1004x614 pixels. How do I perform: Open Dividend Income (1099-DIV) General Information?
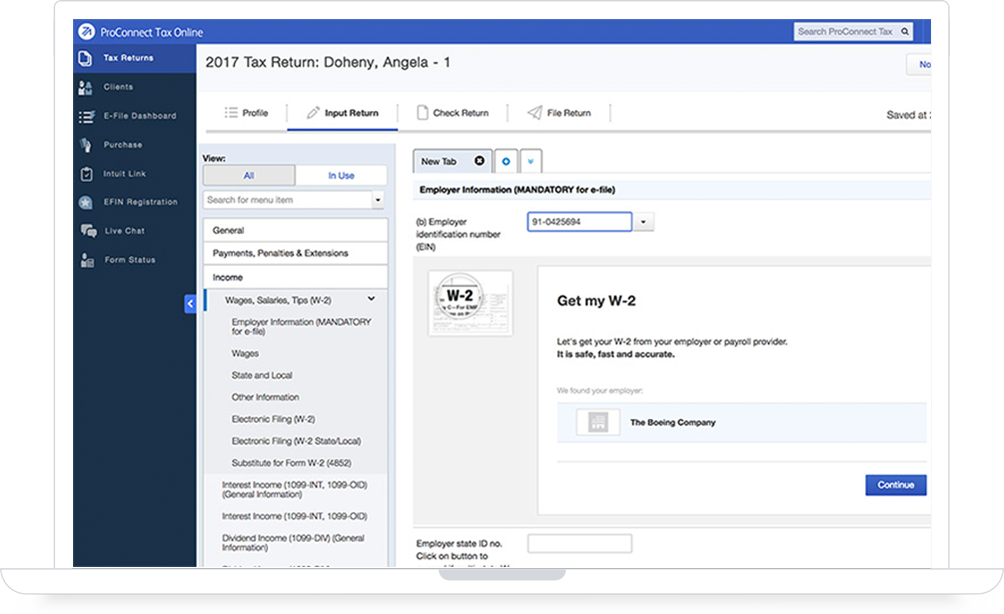[293, 543]
